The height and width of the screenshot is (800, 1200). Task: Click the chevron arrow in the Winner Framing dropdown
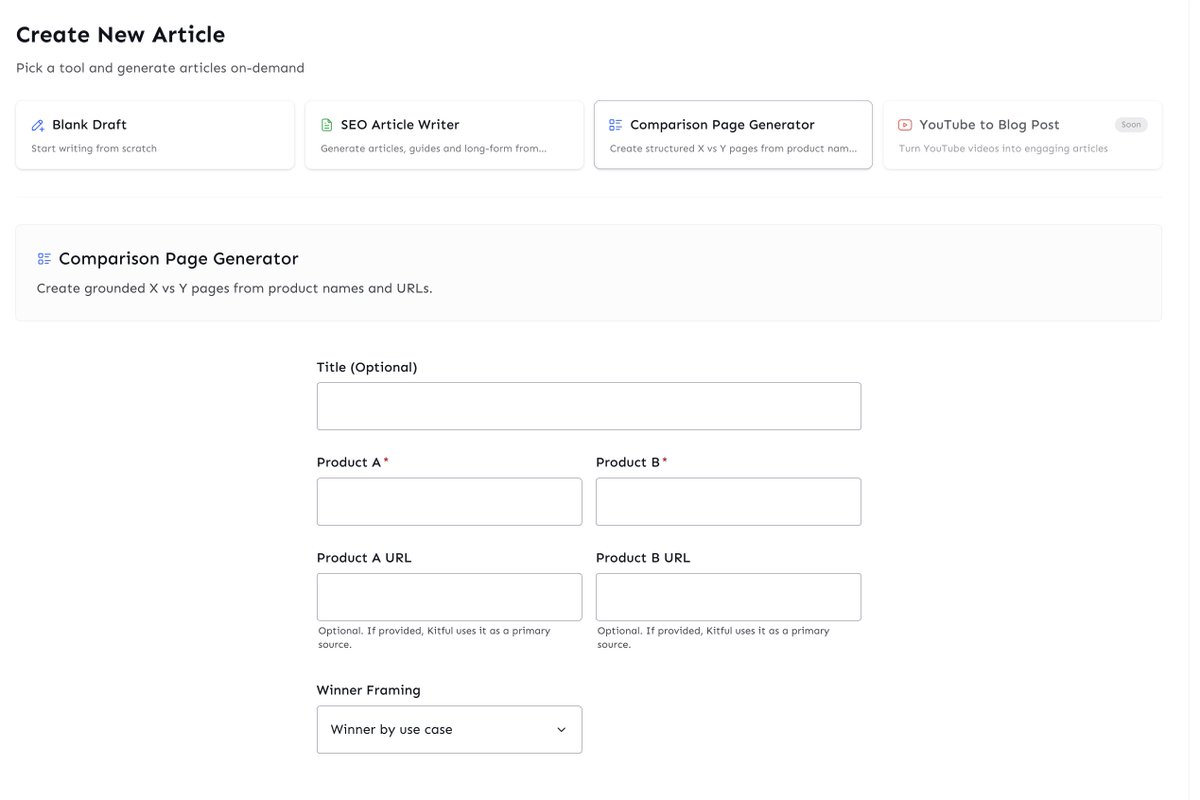561,730
